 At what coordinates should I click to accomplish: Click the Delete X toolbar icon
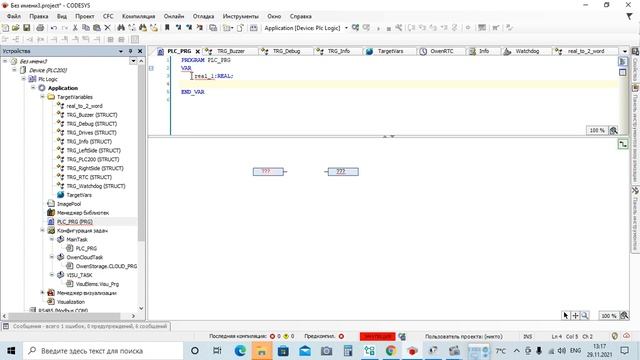[107, 28]
